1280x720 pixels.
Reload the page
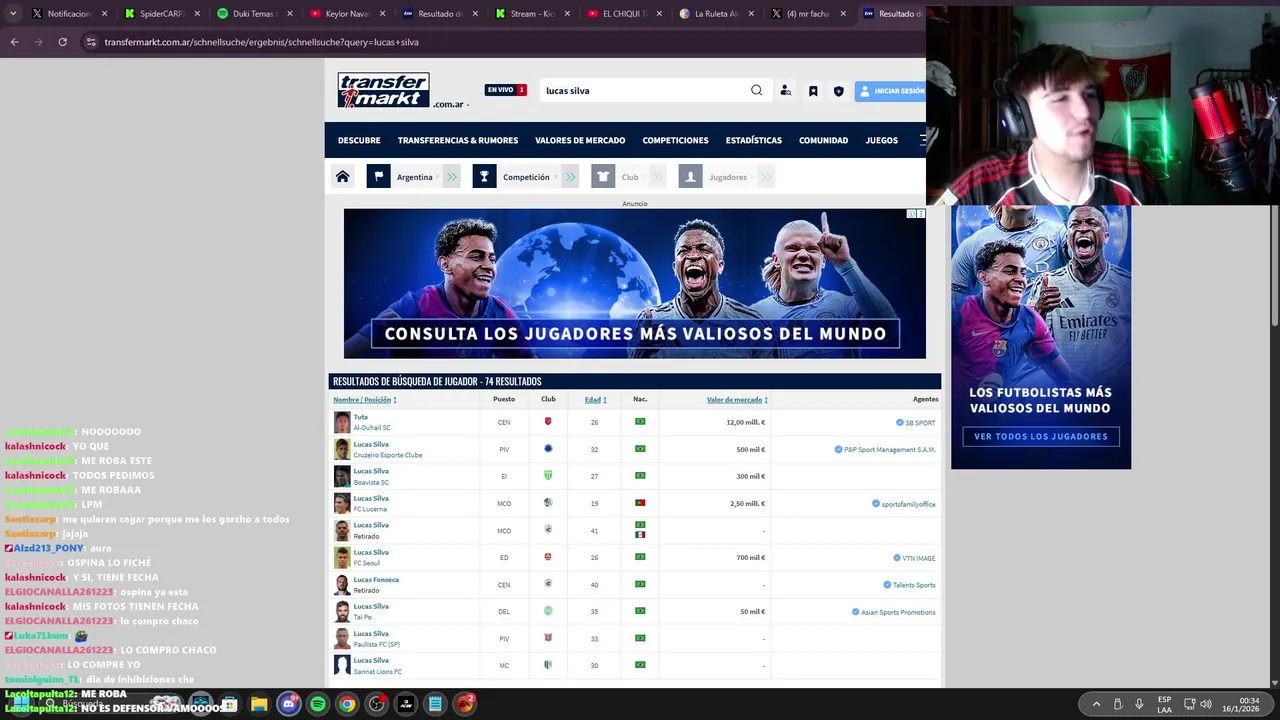(62, 42)
